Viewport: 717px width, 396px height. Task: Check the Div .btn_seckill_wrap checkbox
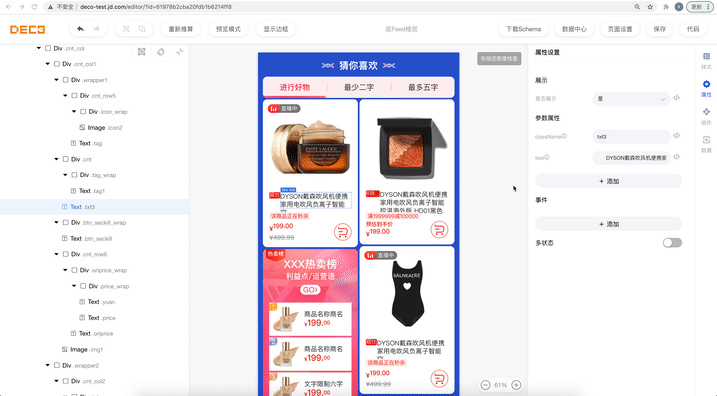pyautogui.click(x=65, y=222)
